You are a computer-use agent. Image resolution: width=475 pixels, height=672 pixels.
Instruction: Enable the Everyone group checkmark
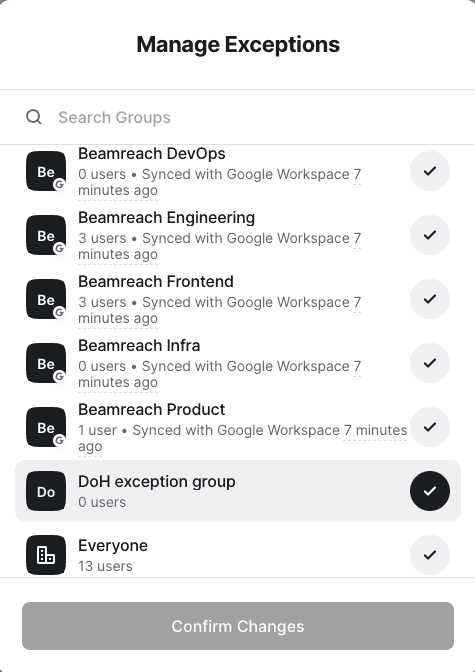(x=430, y=555)
